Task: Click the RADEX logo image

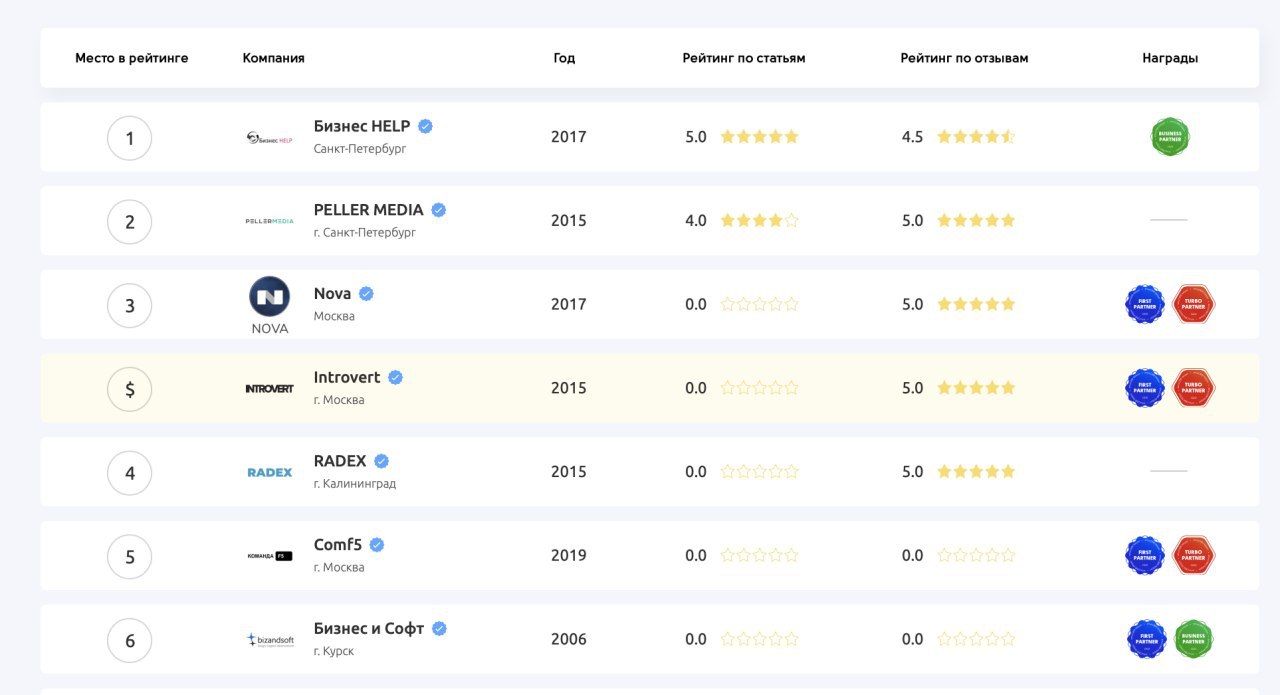Action: point(269,472)
